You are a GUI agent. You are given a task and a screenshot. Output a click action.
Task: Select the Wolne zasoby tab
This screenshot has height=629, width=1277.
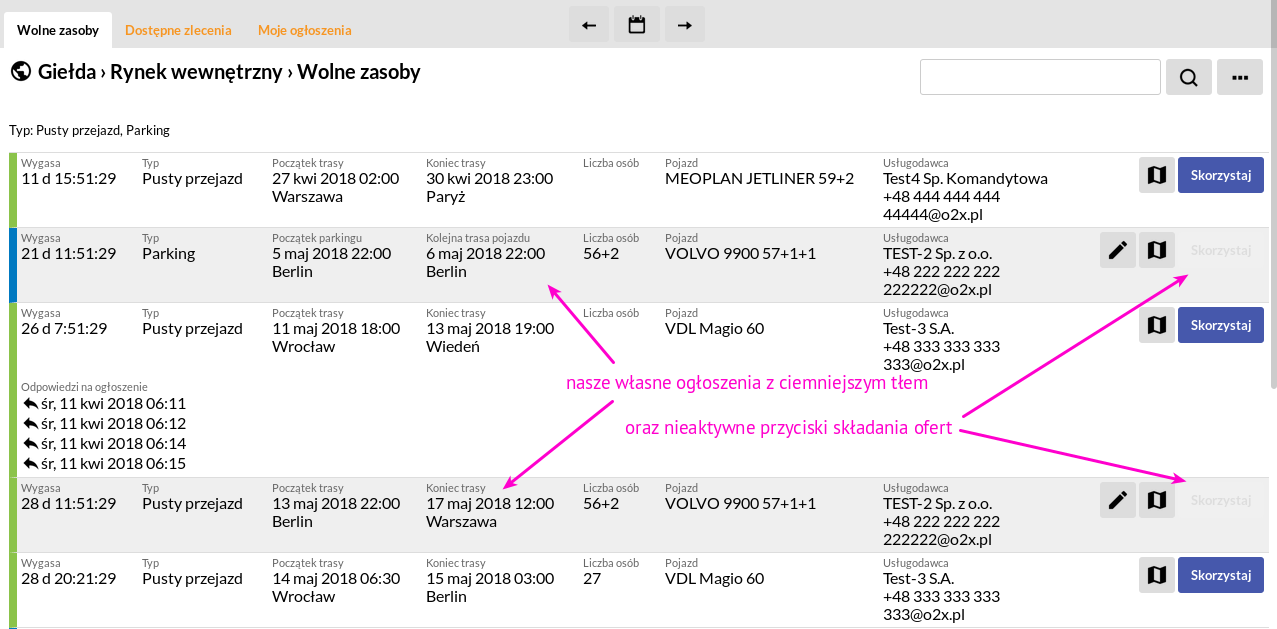coord(58,31)
